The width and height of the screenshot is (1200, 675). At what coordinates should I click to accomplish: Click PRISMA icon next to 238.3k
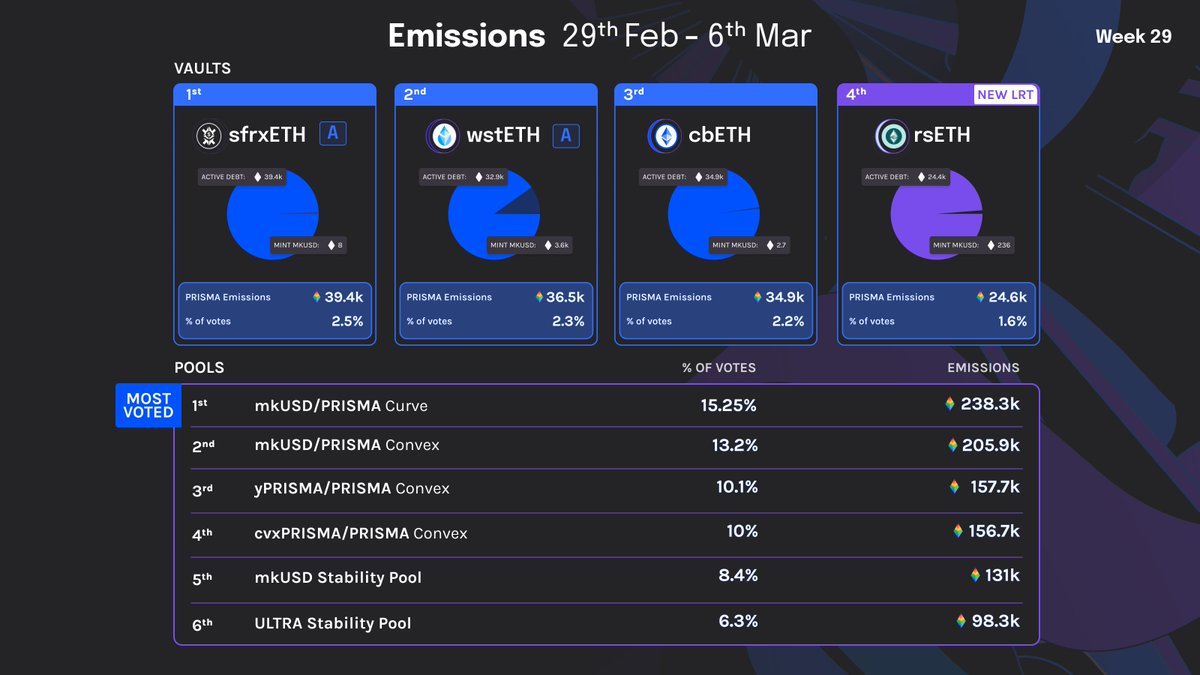coord(950,405)
